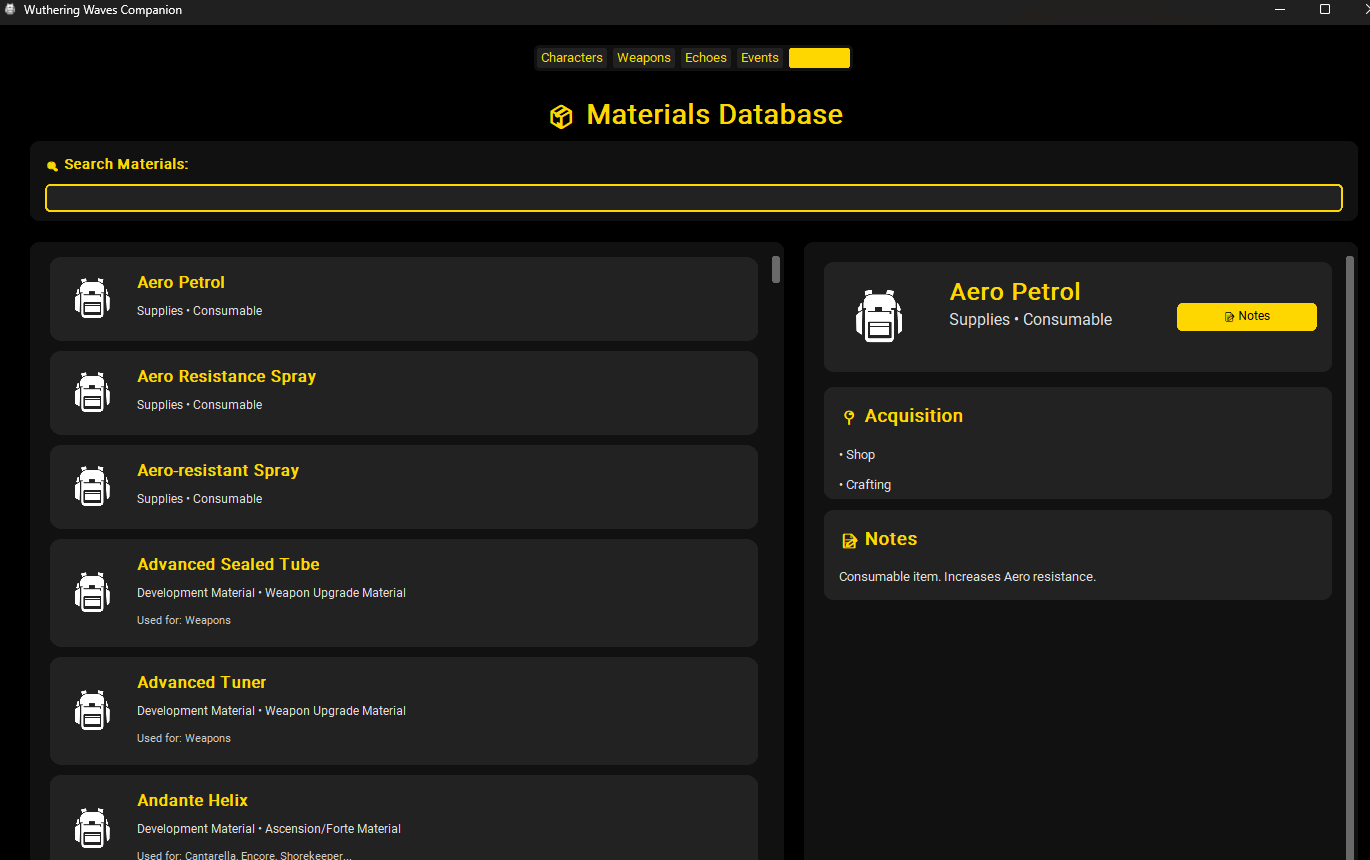Click 'Development Material • Ascension/Forte Material' subtitle
The image size is (1370, 860).
269,829
